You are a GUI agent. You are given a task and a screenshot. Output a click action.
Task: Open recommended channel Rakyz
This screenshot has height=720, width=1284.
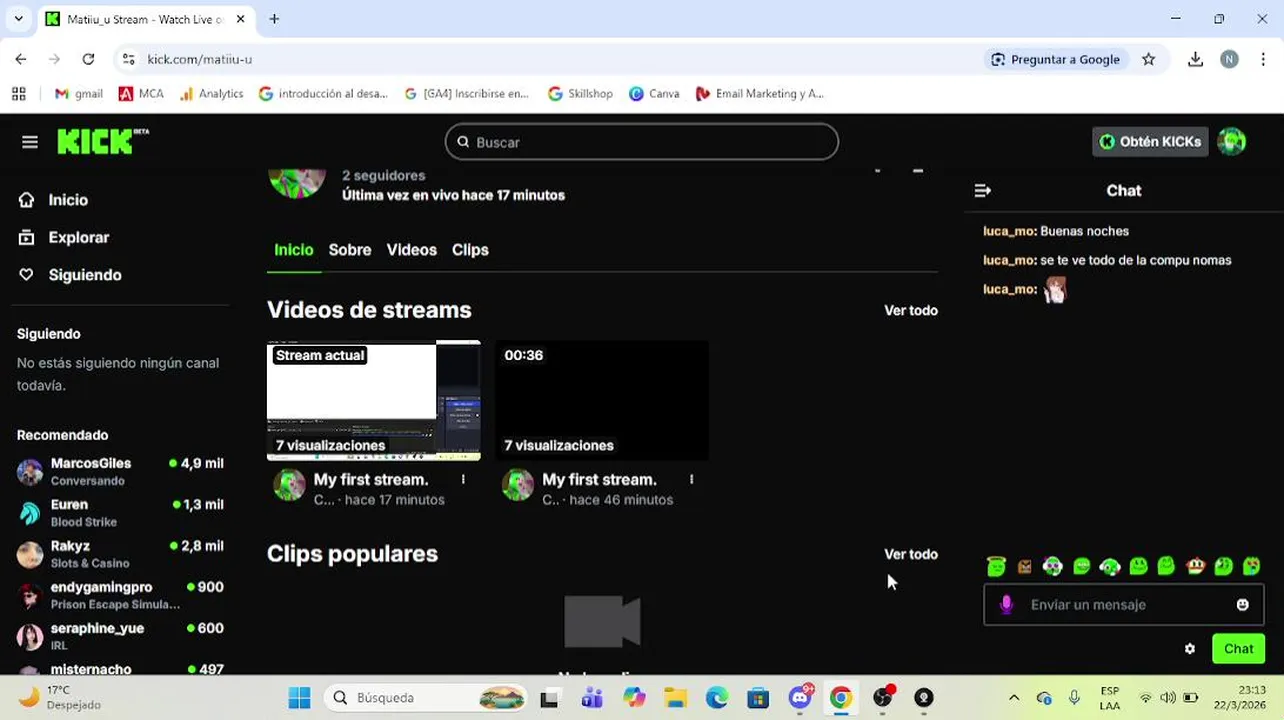(x=120, y=554)
